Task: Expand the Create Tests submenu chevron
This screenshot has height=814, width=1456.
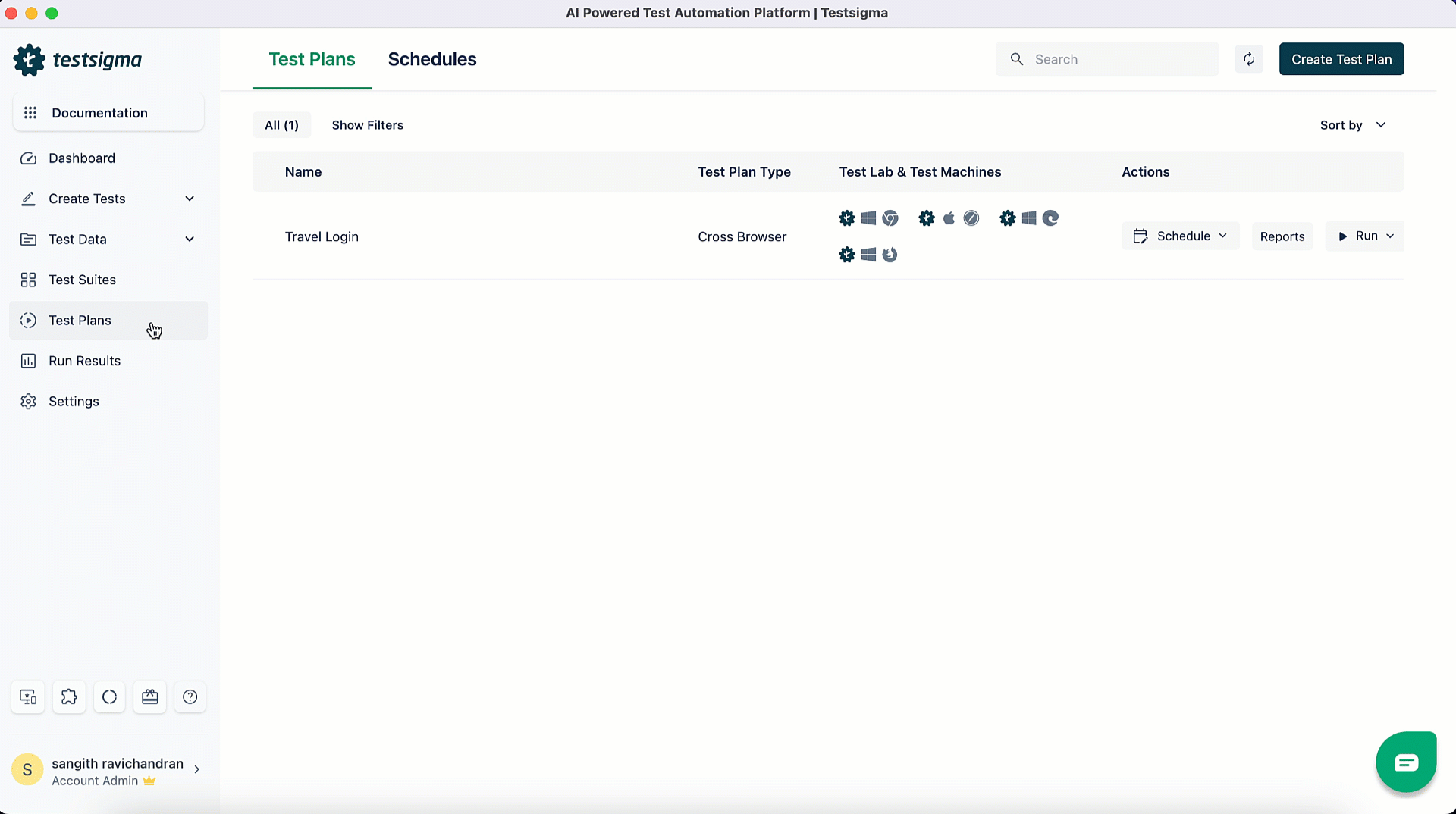Action: coord(190,199)
